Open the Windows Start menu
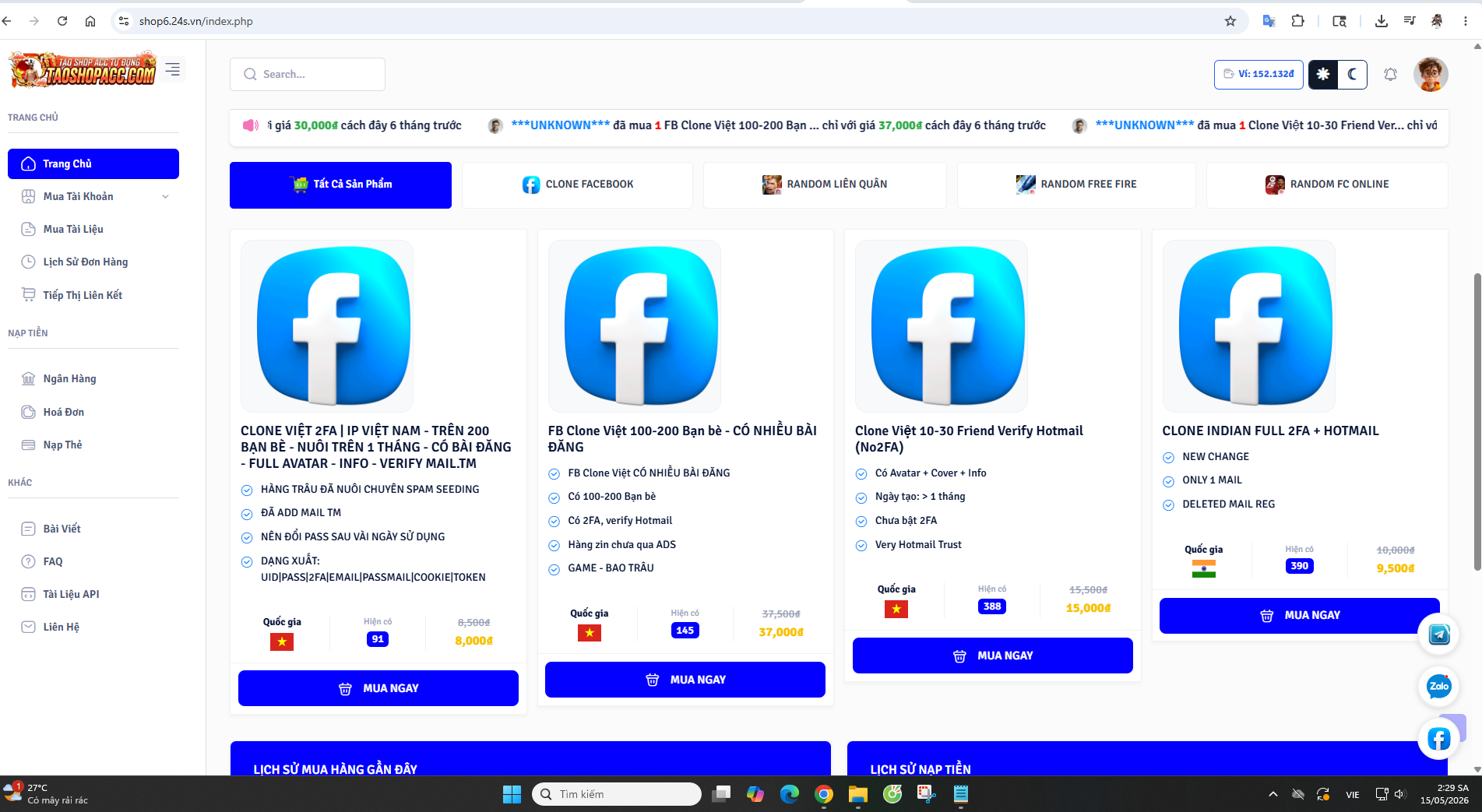Viewport: 1482px width, 812px height. (x=512, y=794)
